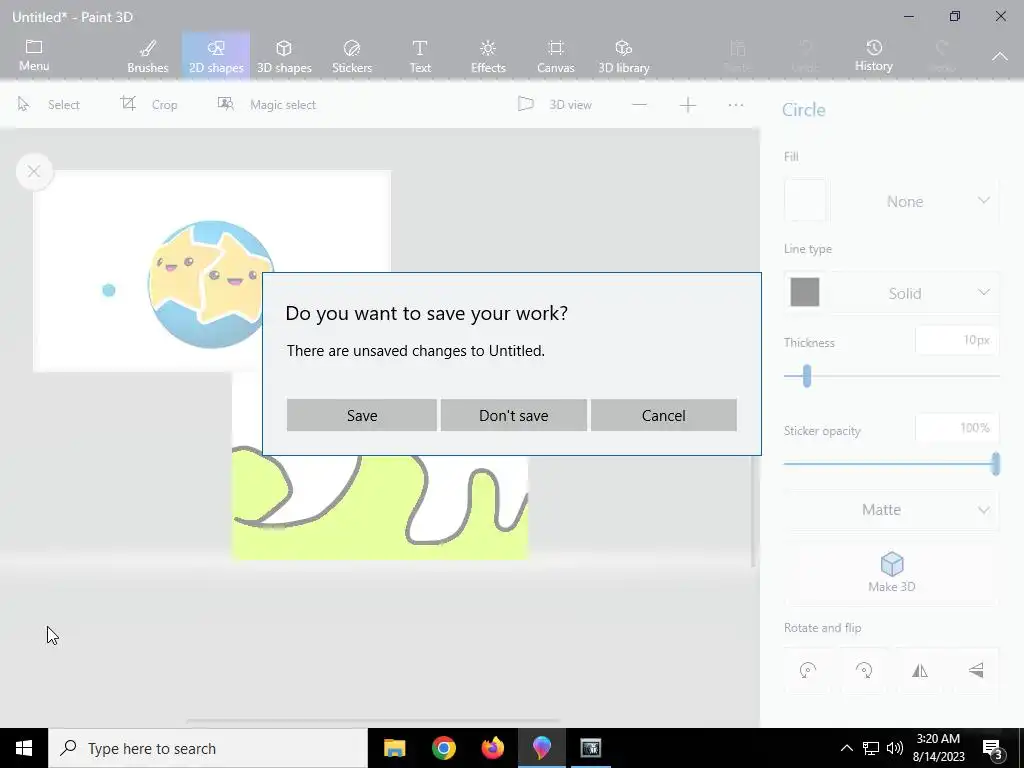Open the Windows Start menu
1024x768 pixels.
pyautogui.click(x=24, y=748)
